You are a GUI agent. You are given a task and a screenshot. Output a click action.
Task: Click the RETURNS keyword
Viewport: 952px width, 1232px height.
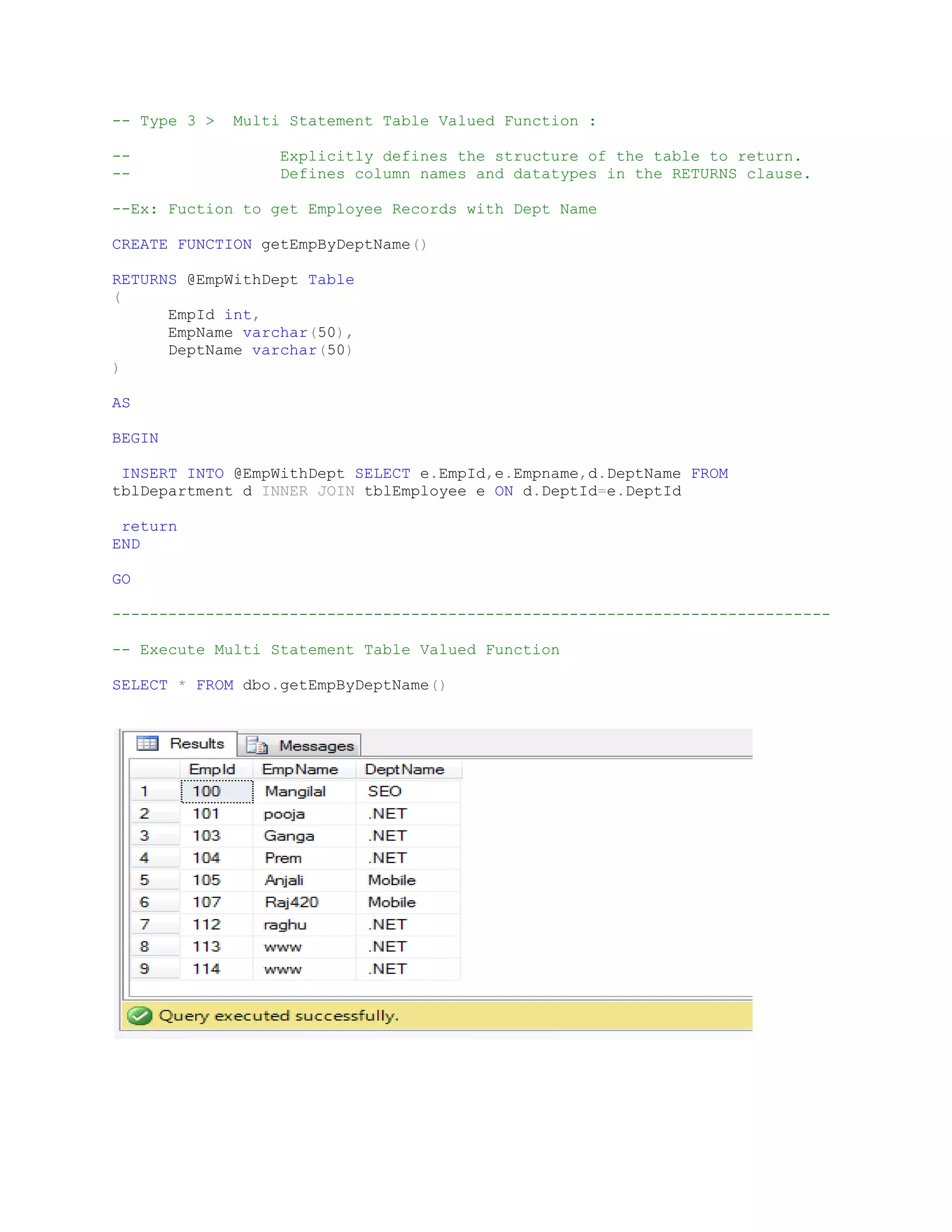[145, 280]
